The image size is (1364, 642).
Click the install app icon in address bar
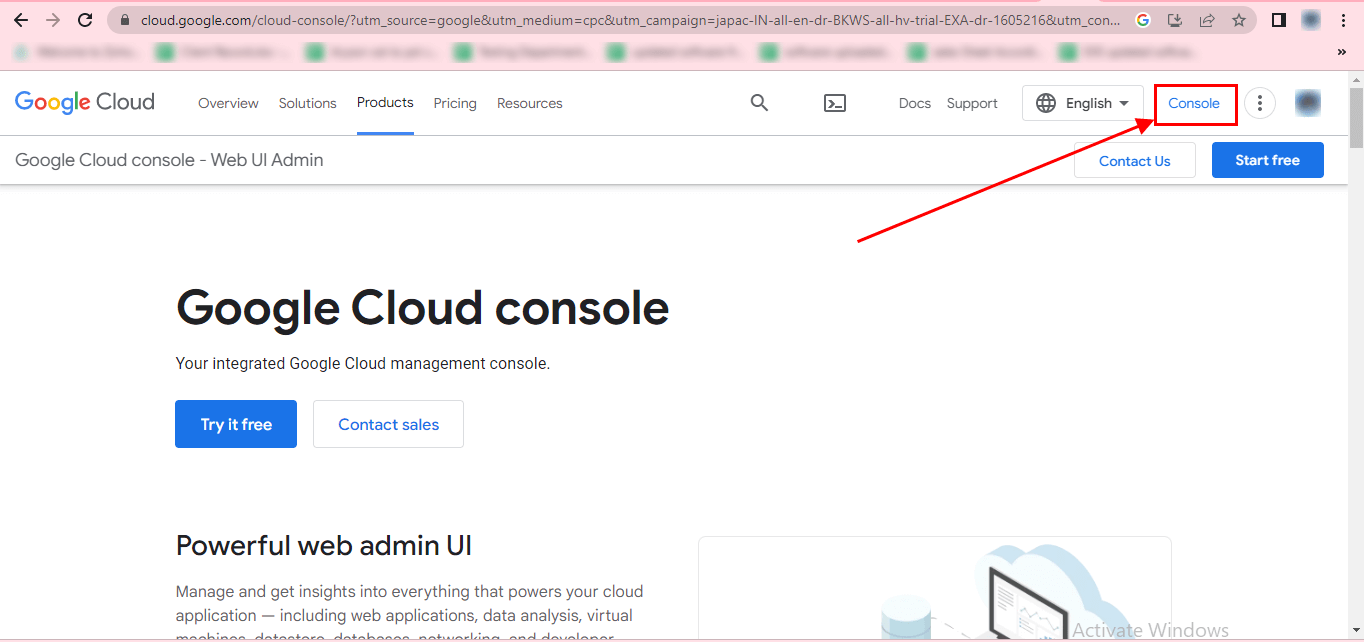click(x=1175, y=20)
